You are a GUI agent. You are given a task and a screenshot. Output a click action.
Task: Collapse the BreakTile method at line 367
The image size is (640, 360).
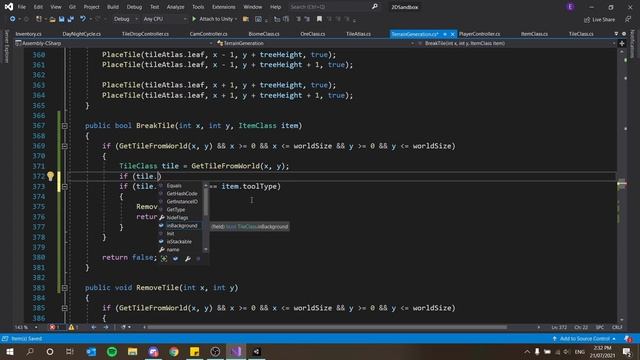point(64,126)
